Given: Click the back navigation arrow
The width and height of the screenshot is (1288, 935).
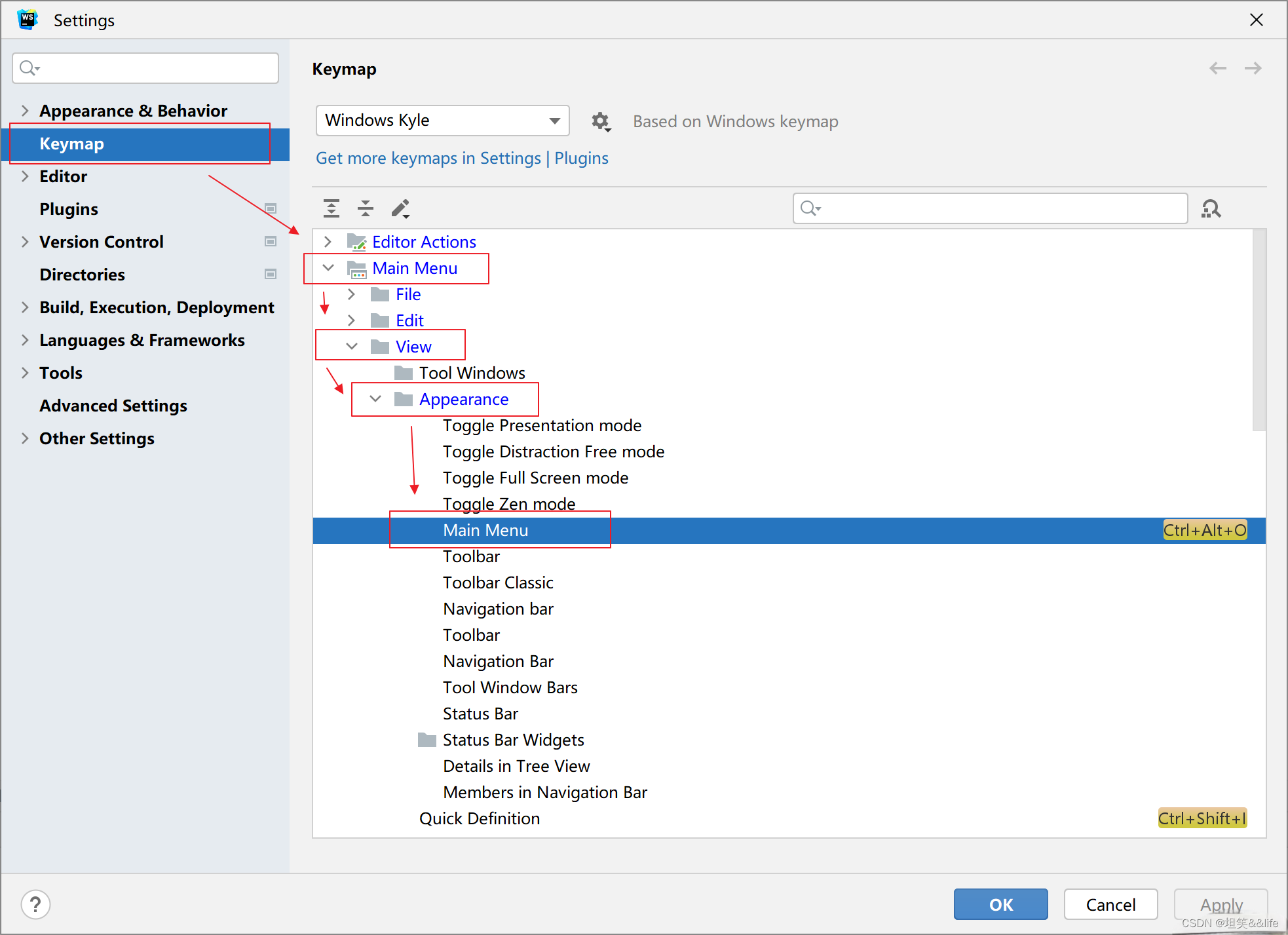Looking at the screenshot, I should [1217, 68].
